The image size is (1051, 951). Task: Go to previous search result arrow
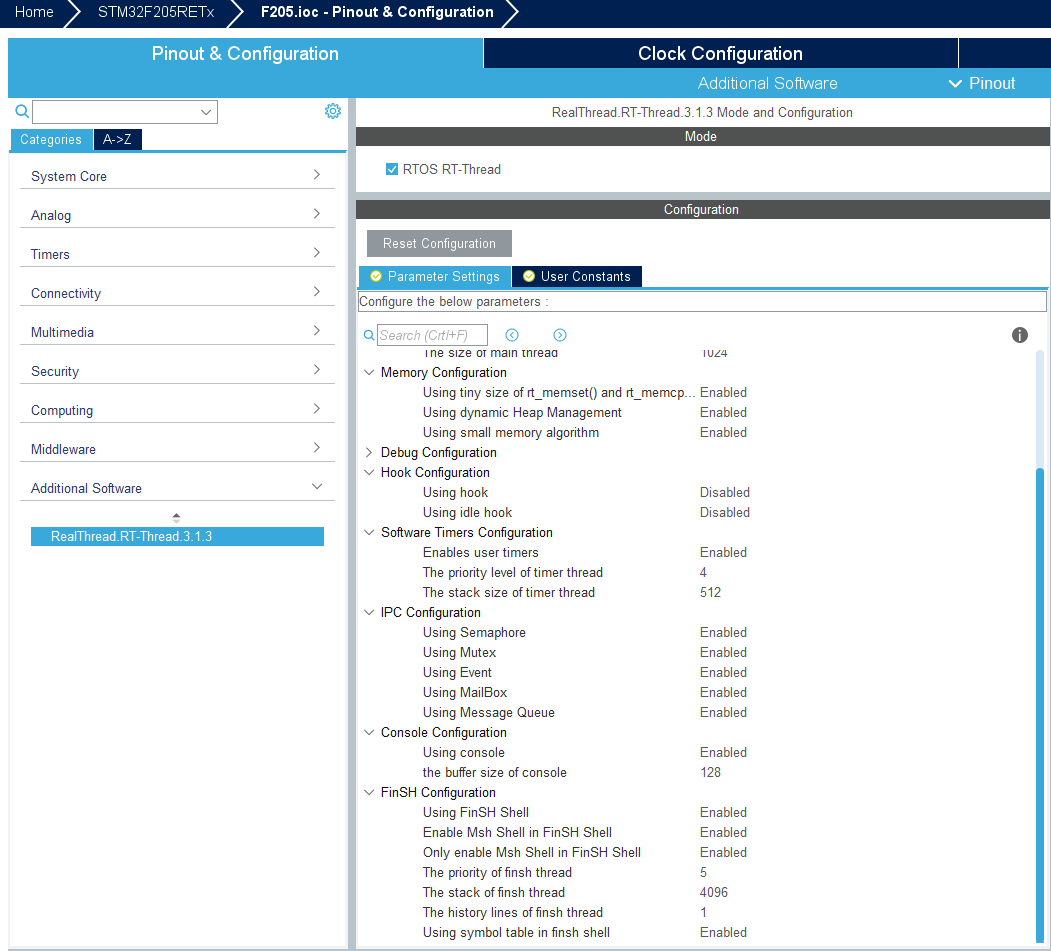[x=512, y=335]
